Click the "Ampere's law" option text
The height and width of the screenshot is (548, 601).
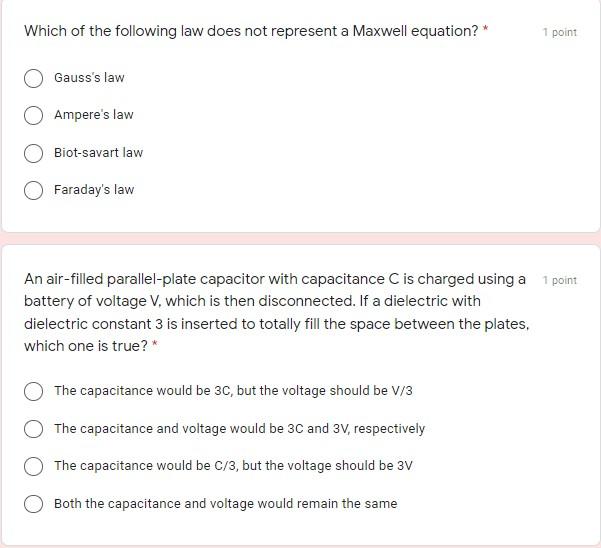pyautogui.click(x=93, y=115)
